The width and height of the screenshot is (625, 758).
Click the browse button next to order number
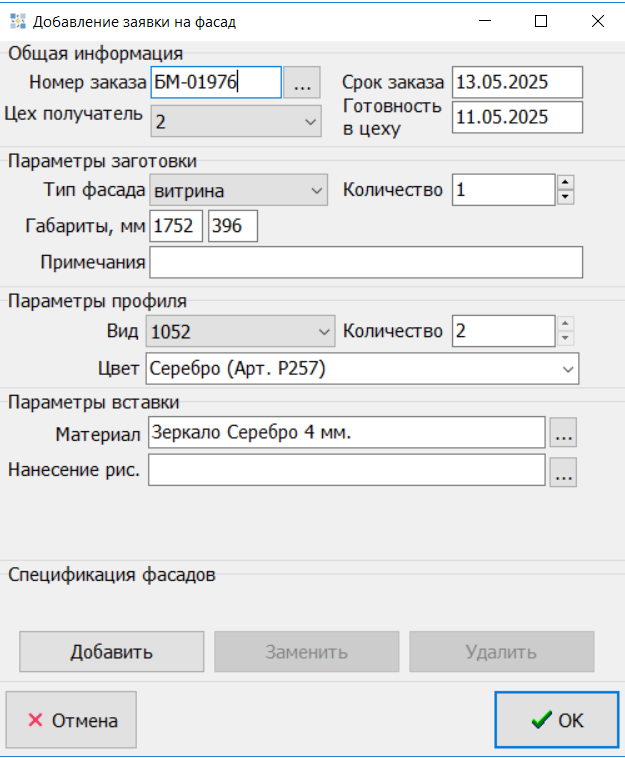[x=301, y=83]
